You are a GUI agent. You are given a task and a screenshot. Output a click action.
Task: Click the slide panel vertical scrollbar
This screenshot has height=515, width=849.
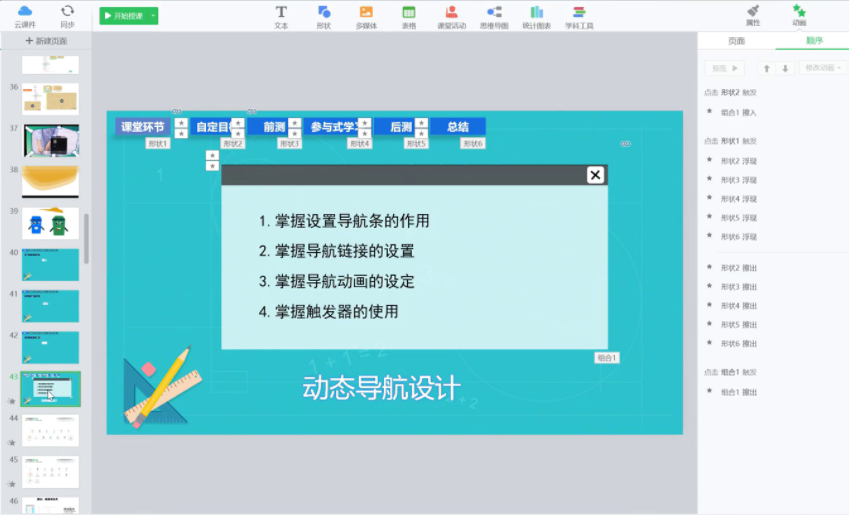coord(86,238)
